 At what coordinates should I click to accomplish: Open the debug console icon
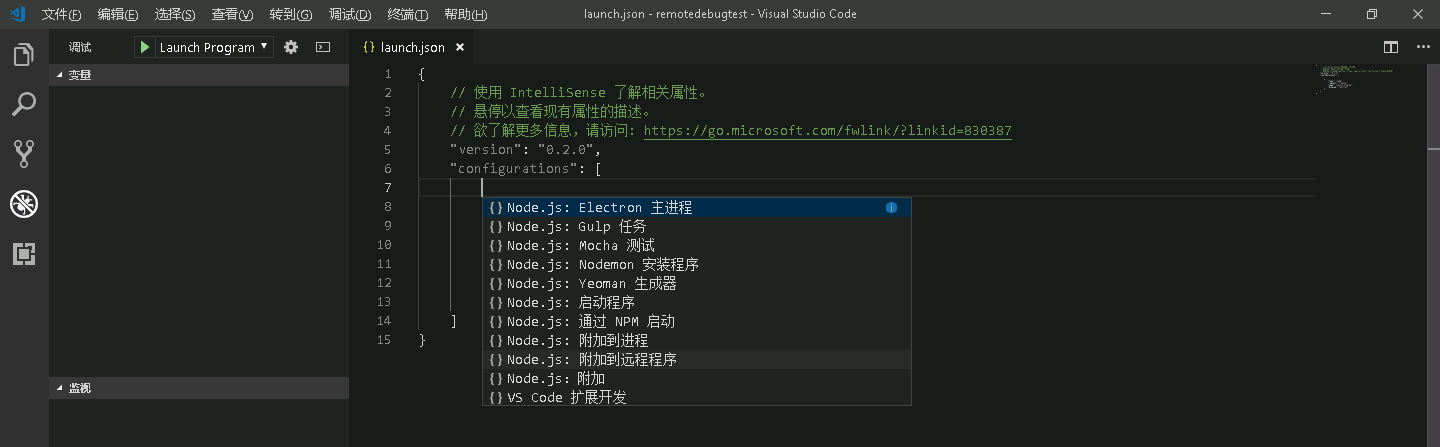(x=323, y=47)
